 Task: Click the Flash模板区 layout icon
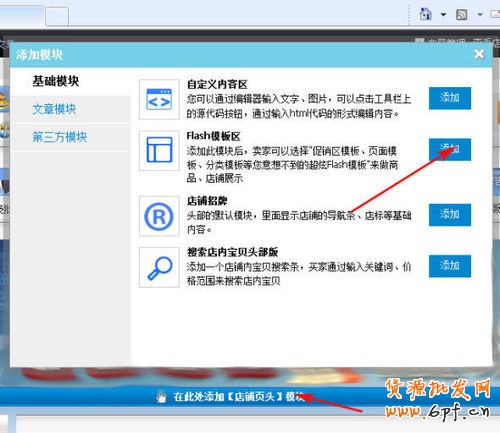[x=159, y=150]
